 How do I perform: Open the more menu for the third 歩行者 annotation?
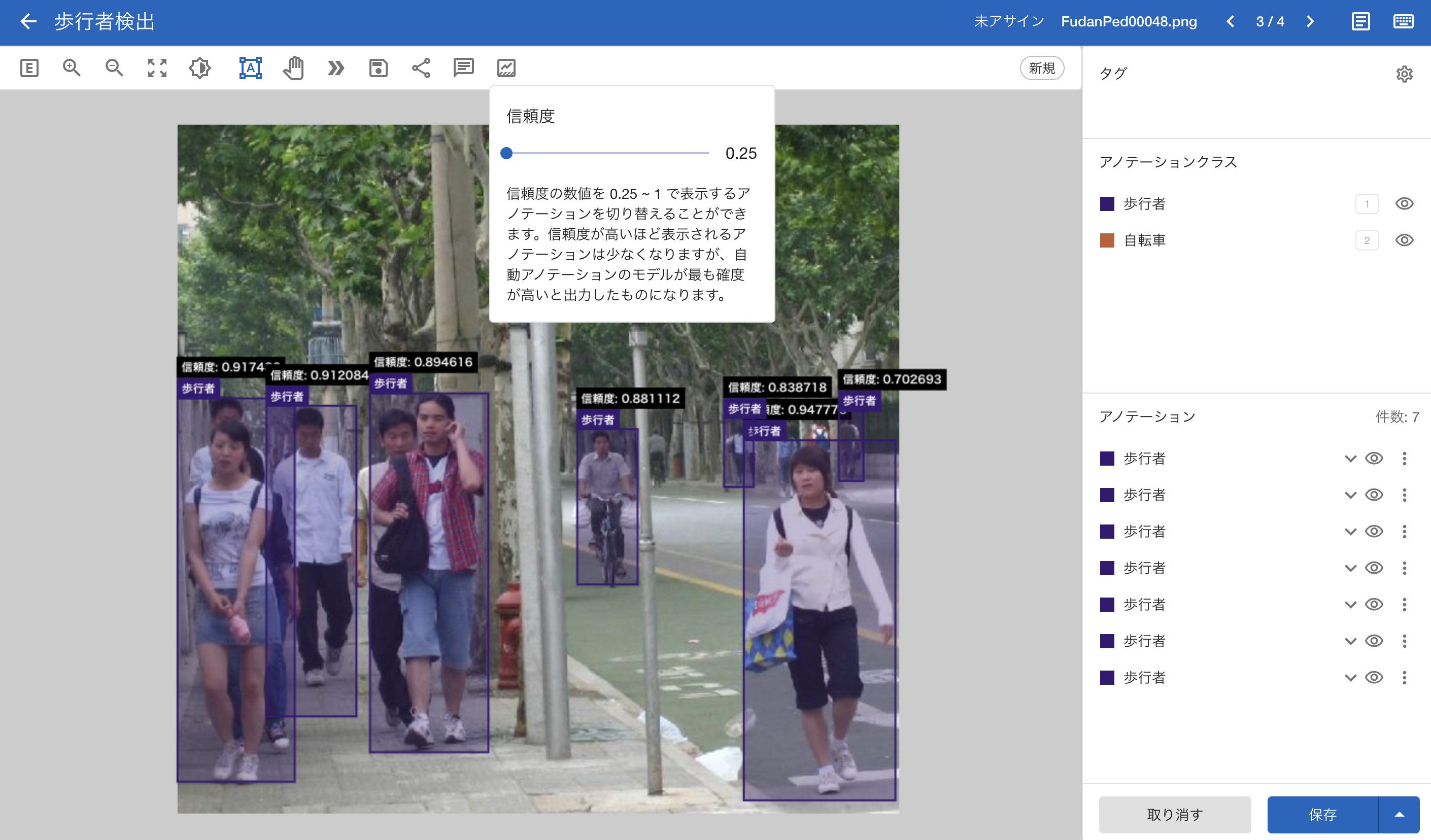click(x=1404, y=532)
